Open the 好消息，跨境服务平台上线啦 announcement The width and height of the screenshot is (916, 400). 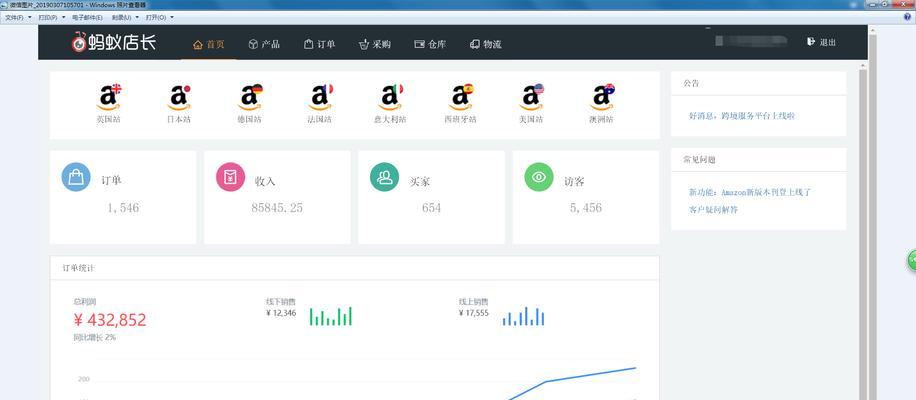742,116
